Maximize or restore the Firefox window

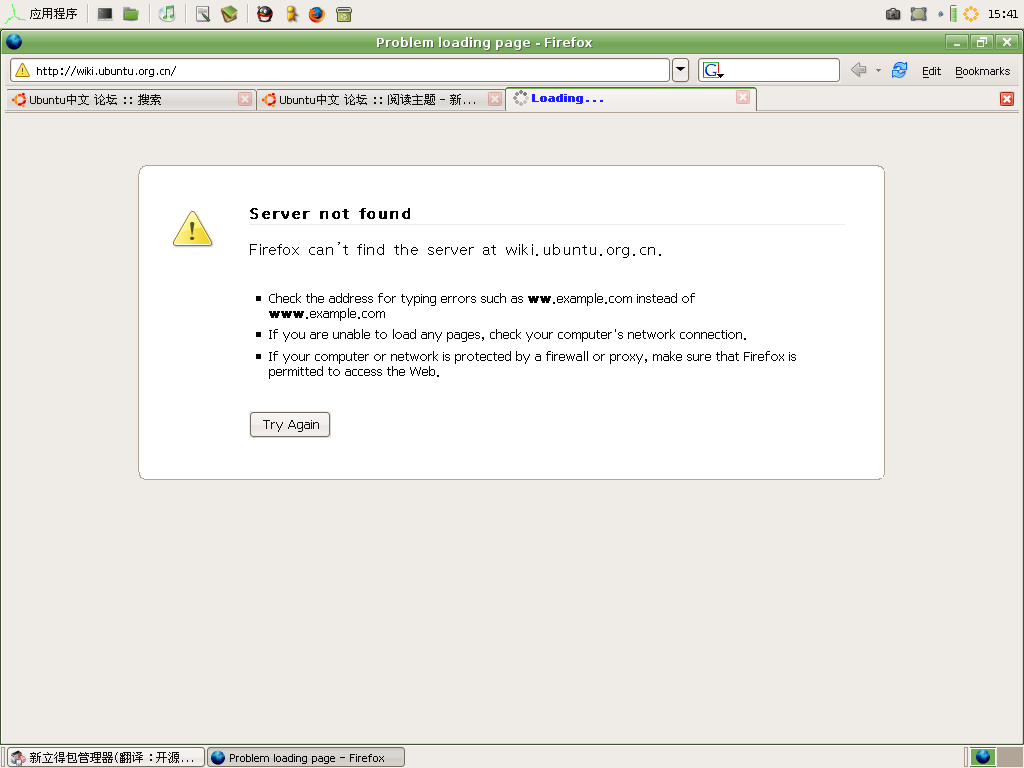(x=982, y=42)
